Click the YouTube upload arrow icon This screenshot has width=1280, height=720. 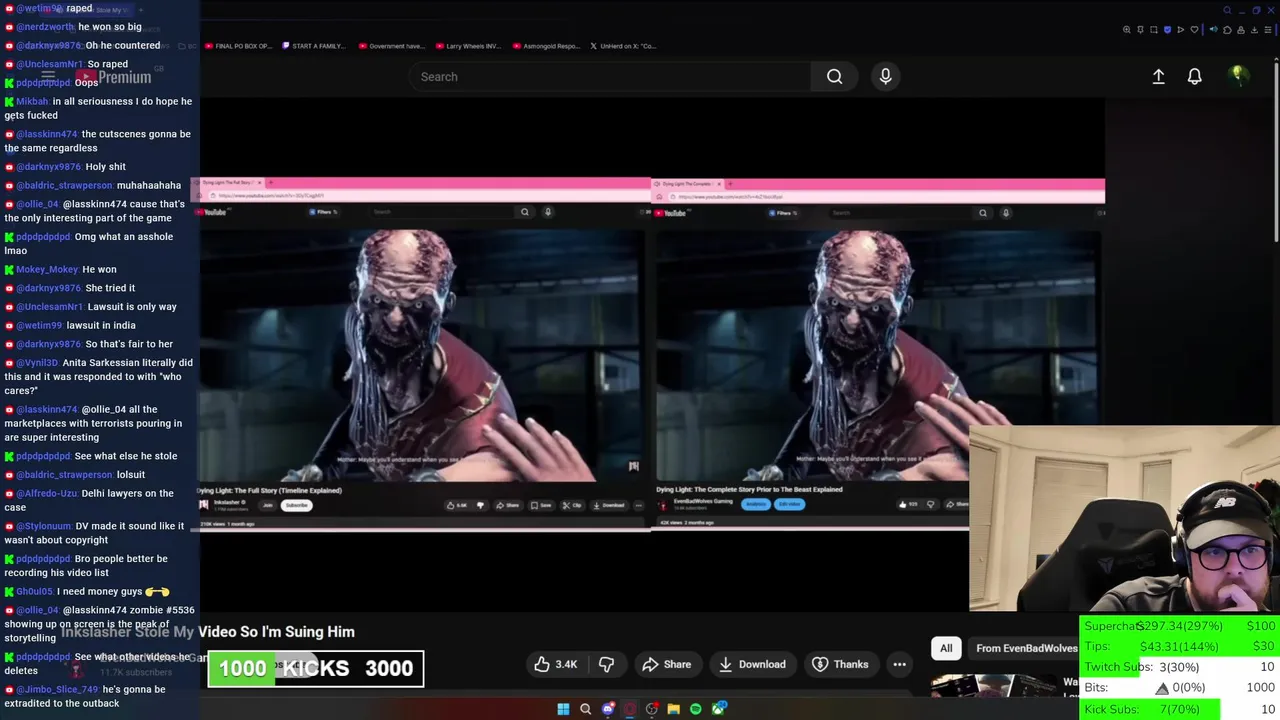pyautogui.click(x=1158, y=77)
